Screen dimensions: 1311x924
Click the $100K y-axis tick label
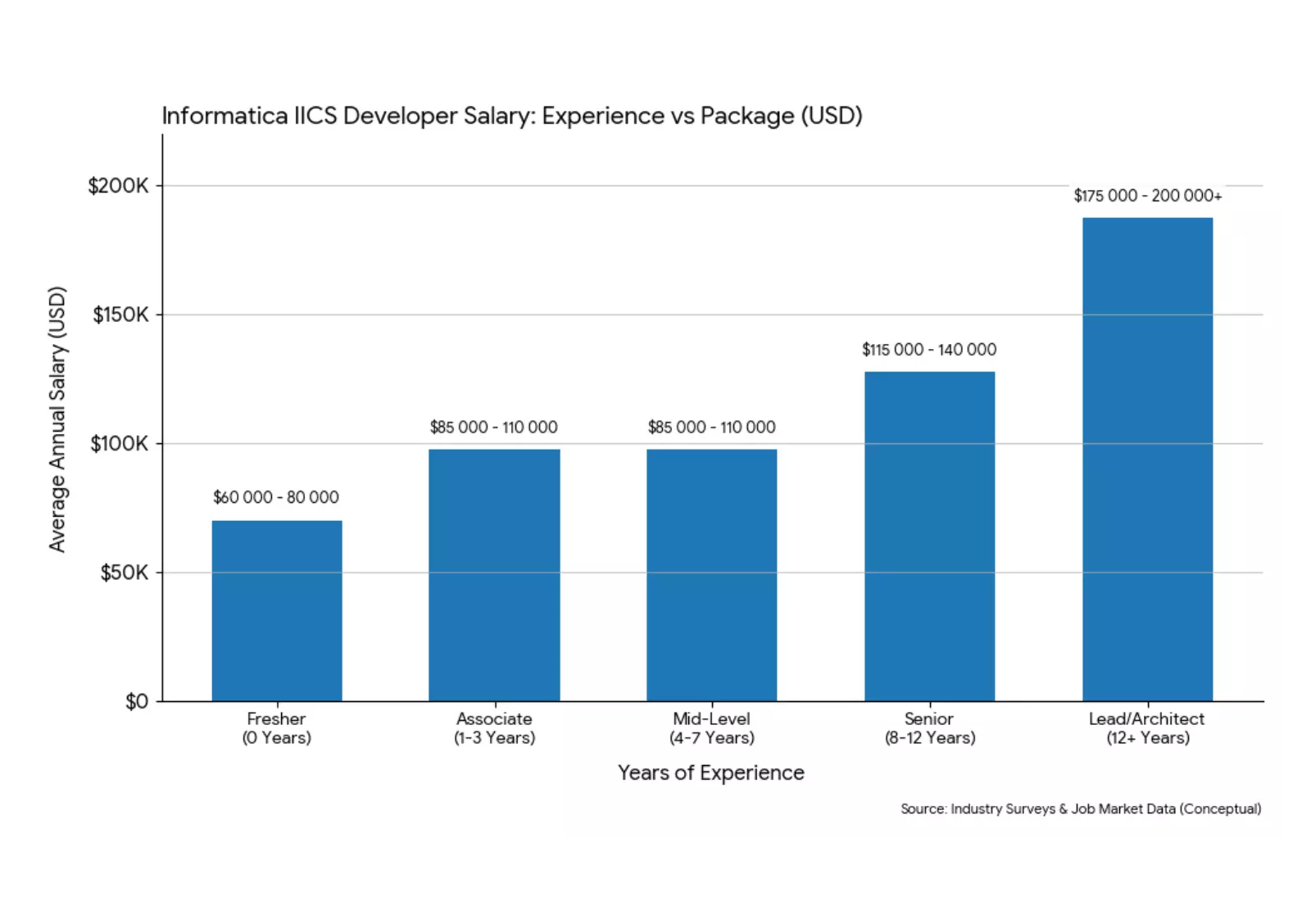120,444
